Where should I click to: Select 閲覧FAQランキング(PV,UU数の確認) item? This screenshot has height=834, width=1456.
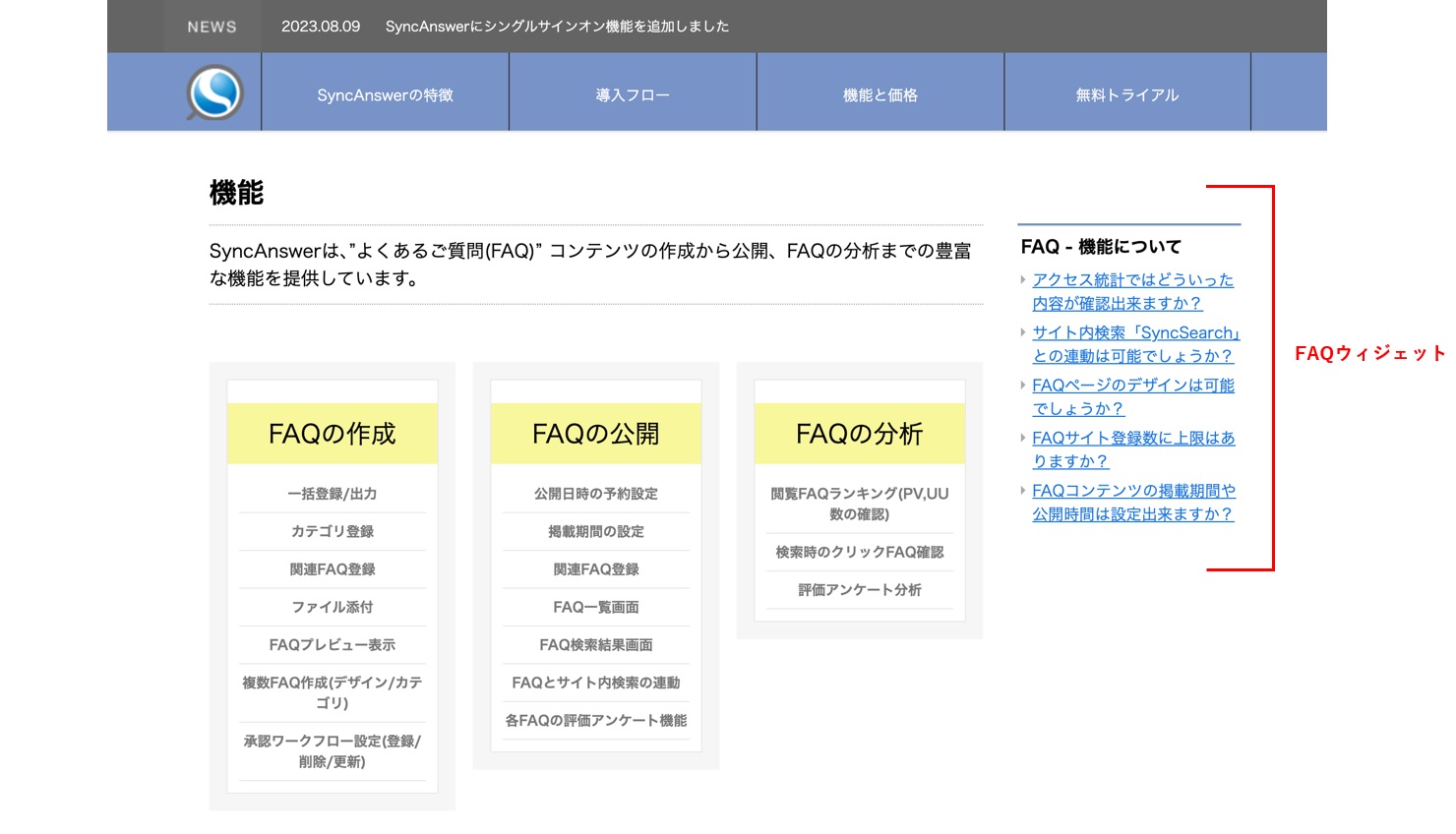pos(860,504)
